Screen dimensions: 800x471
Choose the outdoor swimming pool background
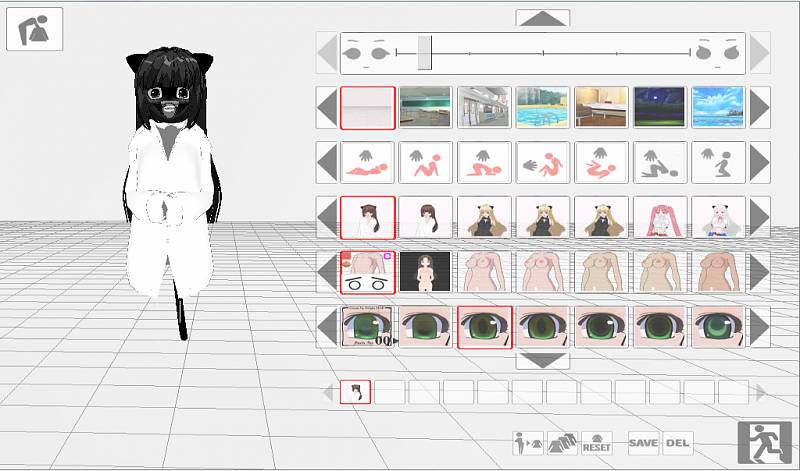543,107
